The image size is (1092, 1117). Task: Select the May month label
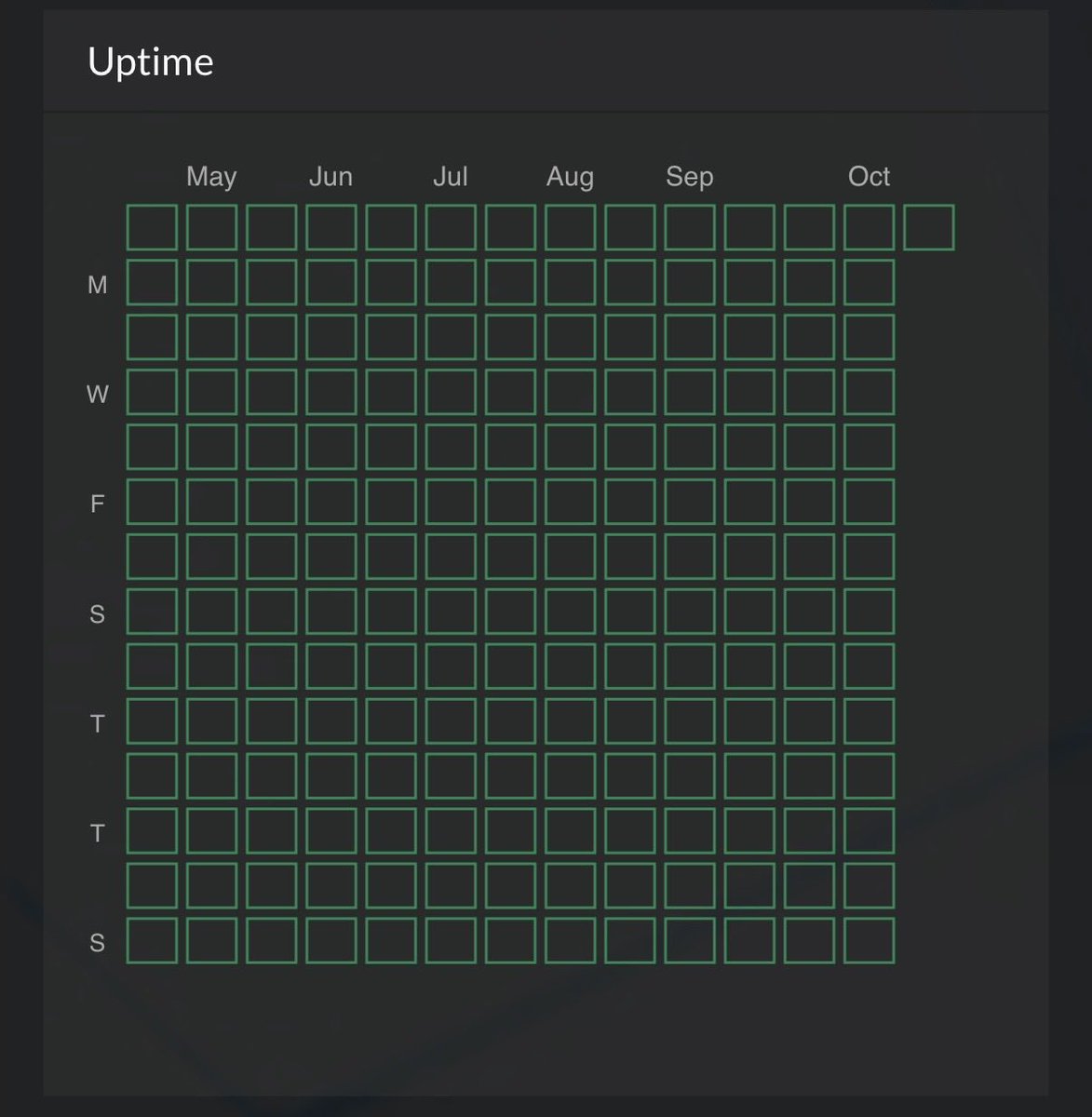[211, 176]
